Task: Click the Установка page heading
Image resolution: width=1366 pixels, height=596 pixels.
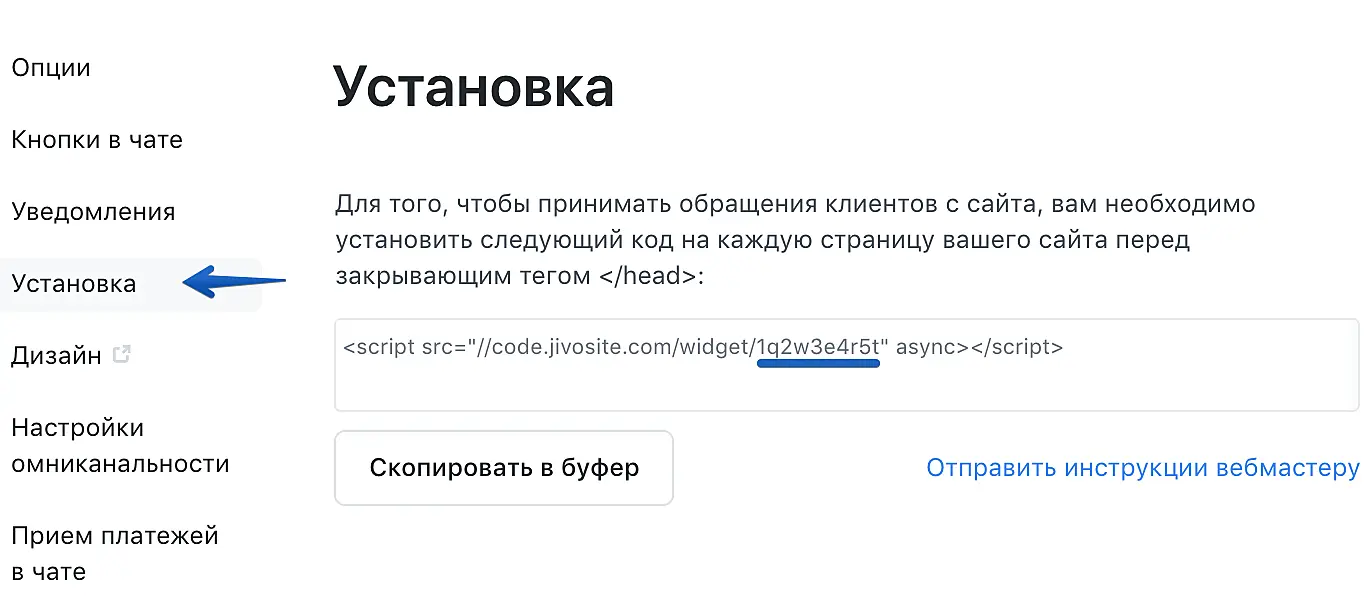Action: (473, 87)
